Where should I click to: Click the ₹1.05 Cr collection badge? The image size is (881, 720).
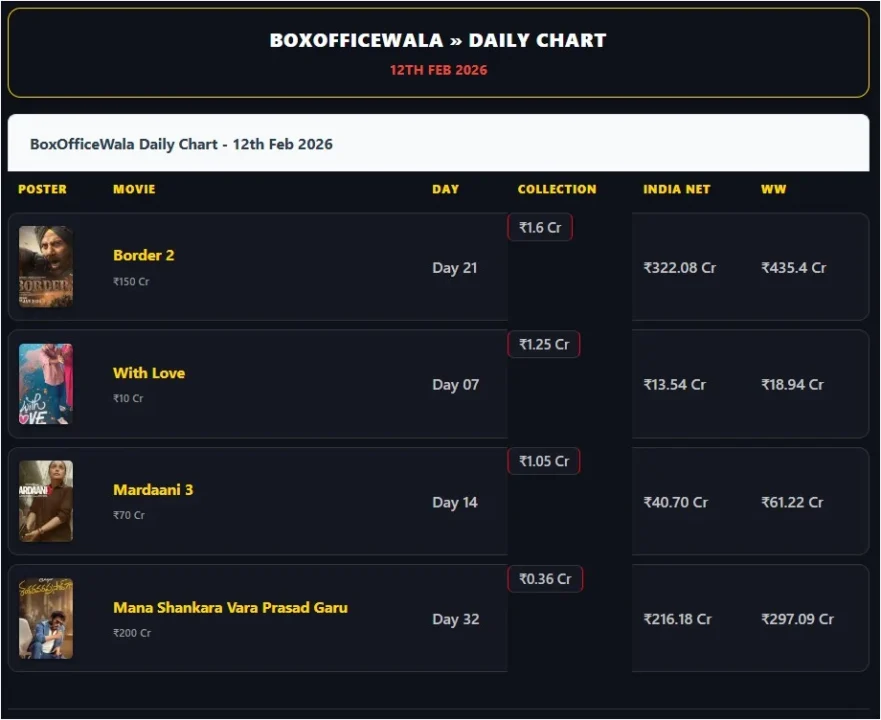pyautogui.click(x=544, y=462)
